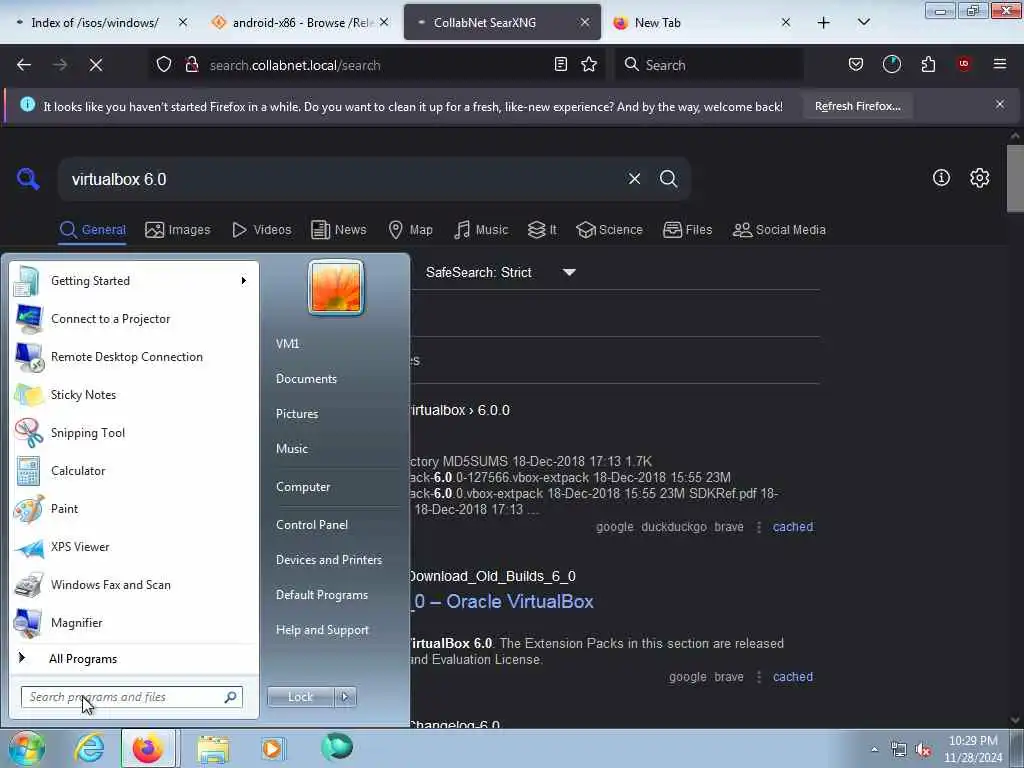Click the SearXNG logo magnifier
This screenshot has height=768, width=1024.
click(28, 179)
